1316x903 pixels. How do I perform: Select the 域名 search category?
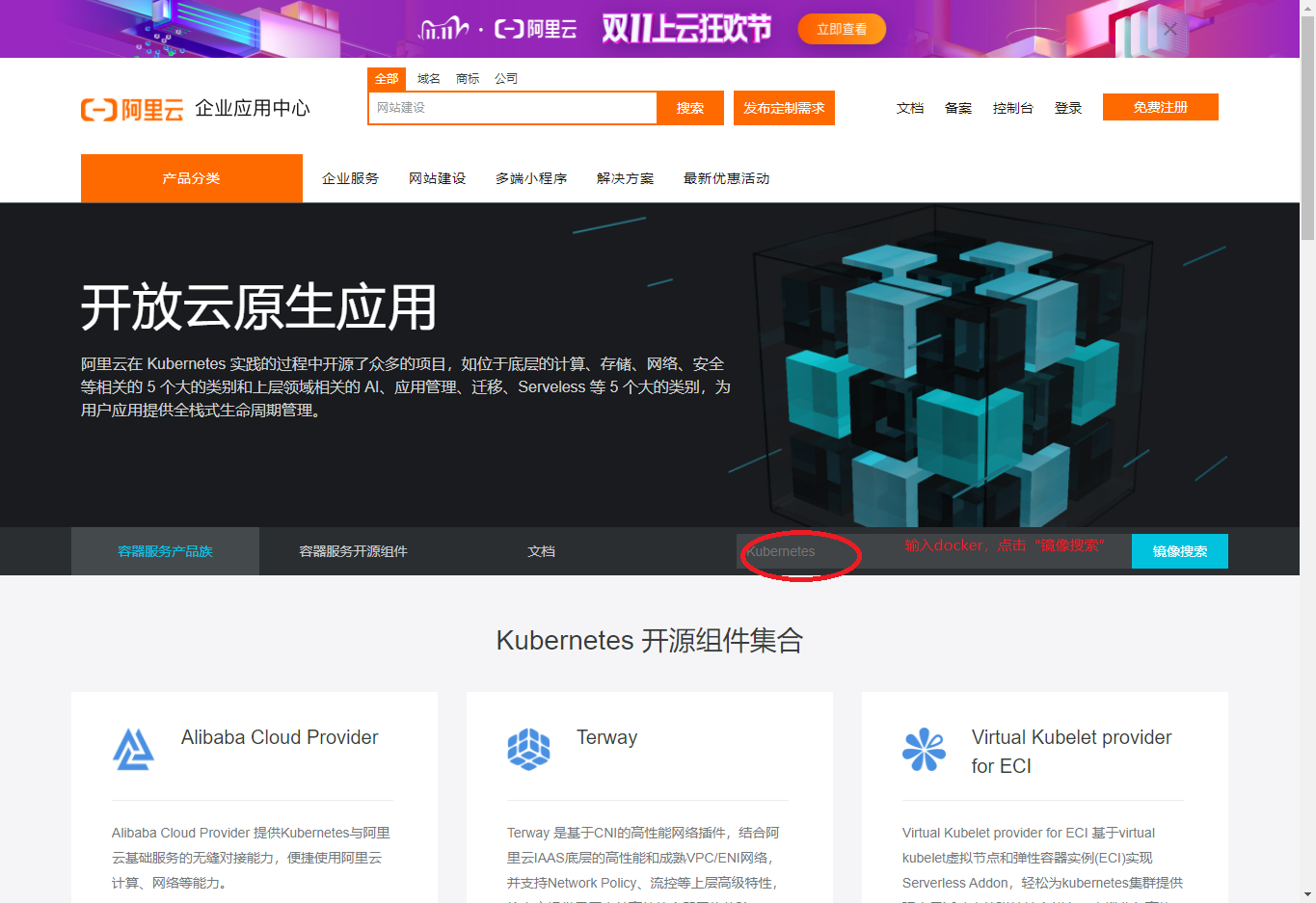(427, 78)
